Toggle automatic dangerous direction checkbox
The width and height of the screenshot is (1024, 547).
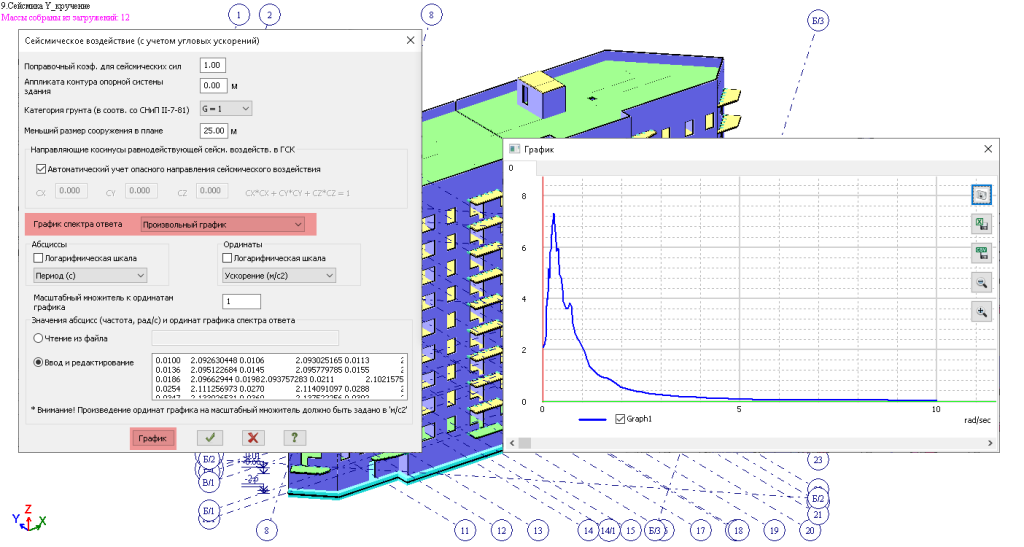point(41,169)
